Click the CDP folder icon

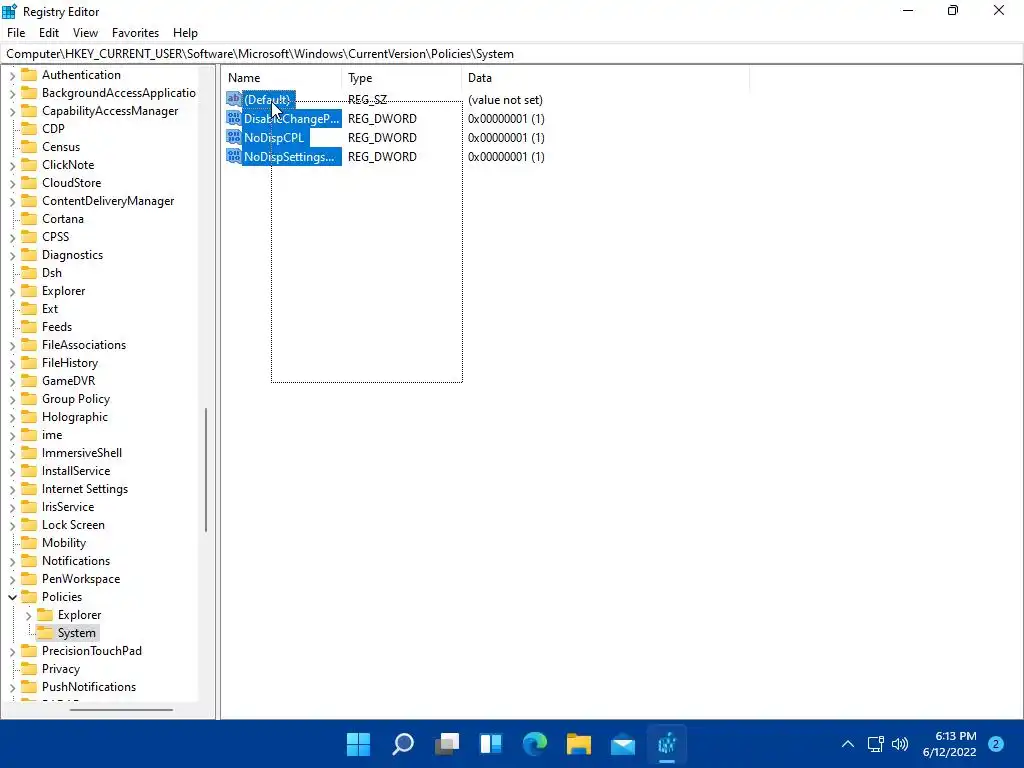tap(29, 129)
